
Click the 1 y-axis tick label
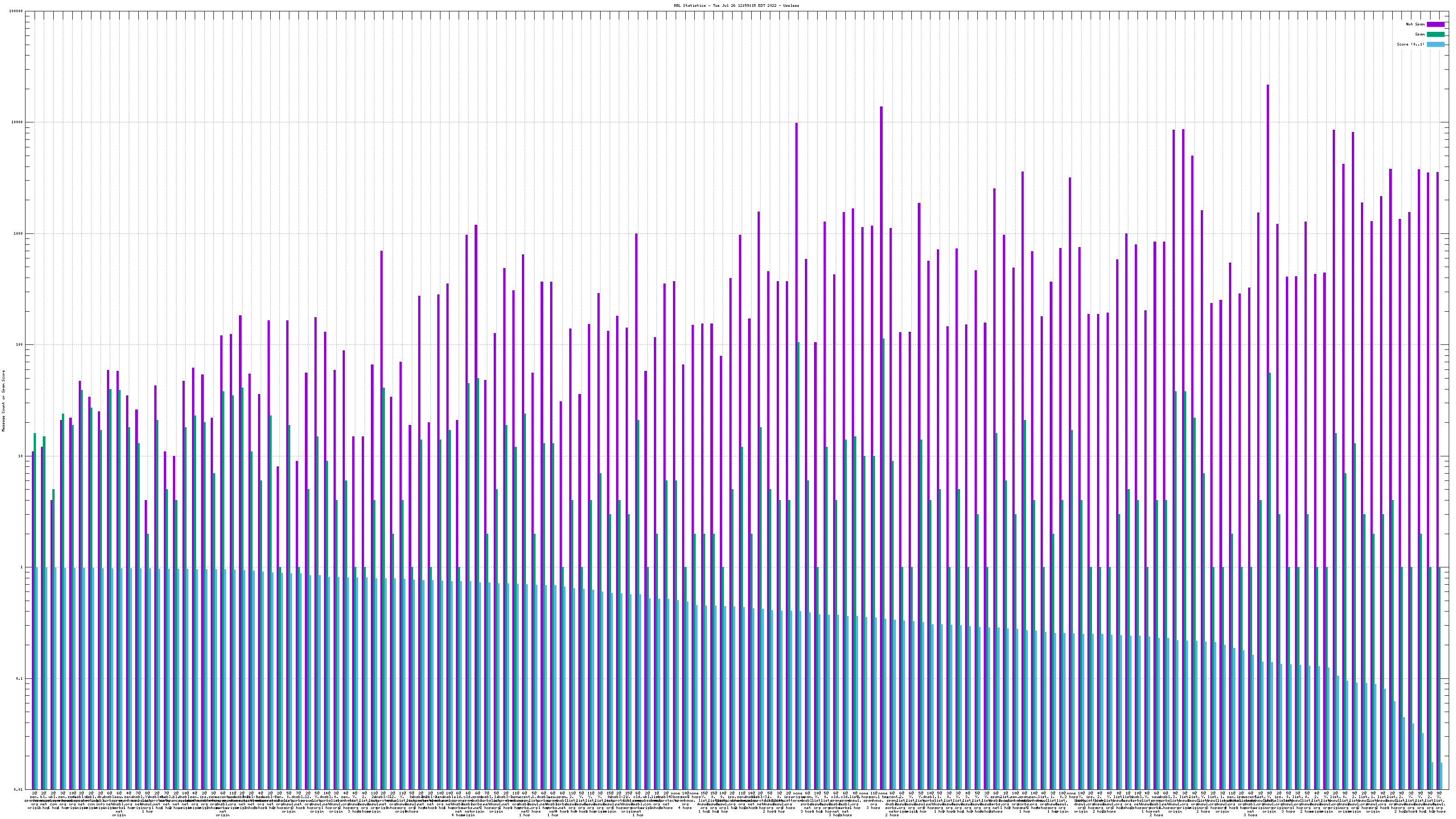[22, 567]
